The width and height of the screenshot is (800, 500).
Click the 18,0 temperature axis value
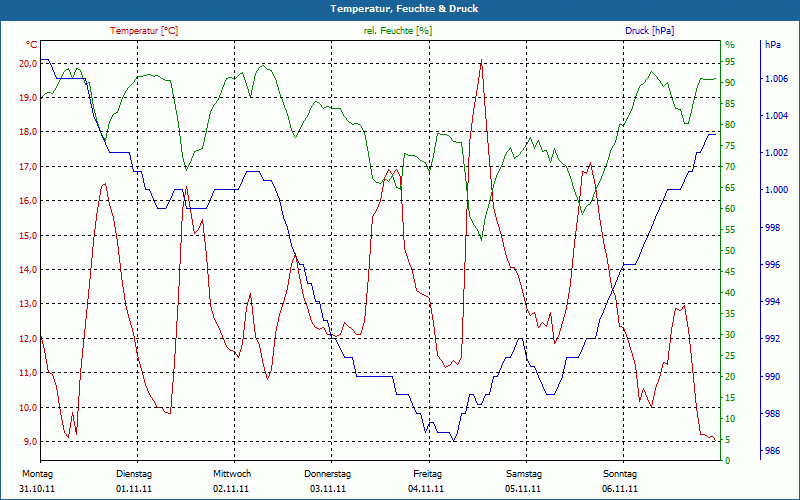coord(29,132)
